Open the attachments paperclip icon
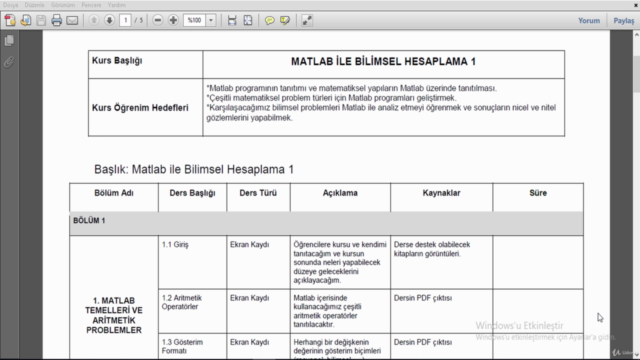 (9, 62)
